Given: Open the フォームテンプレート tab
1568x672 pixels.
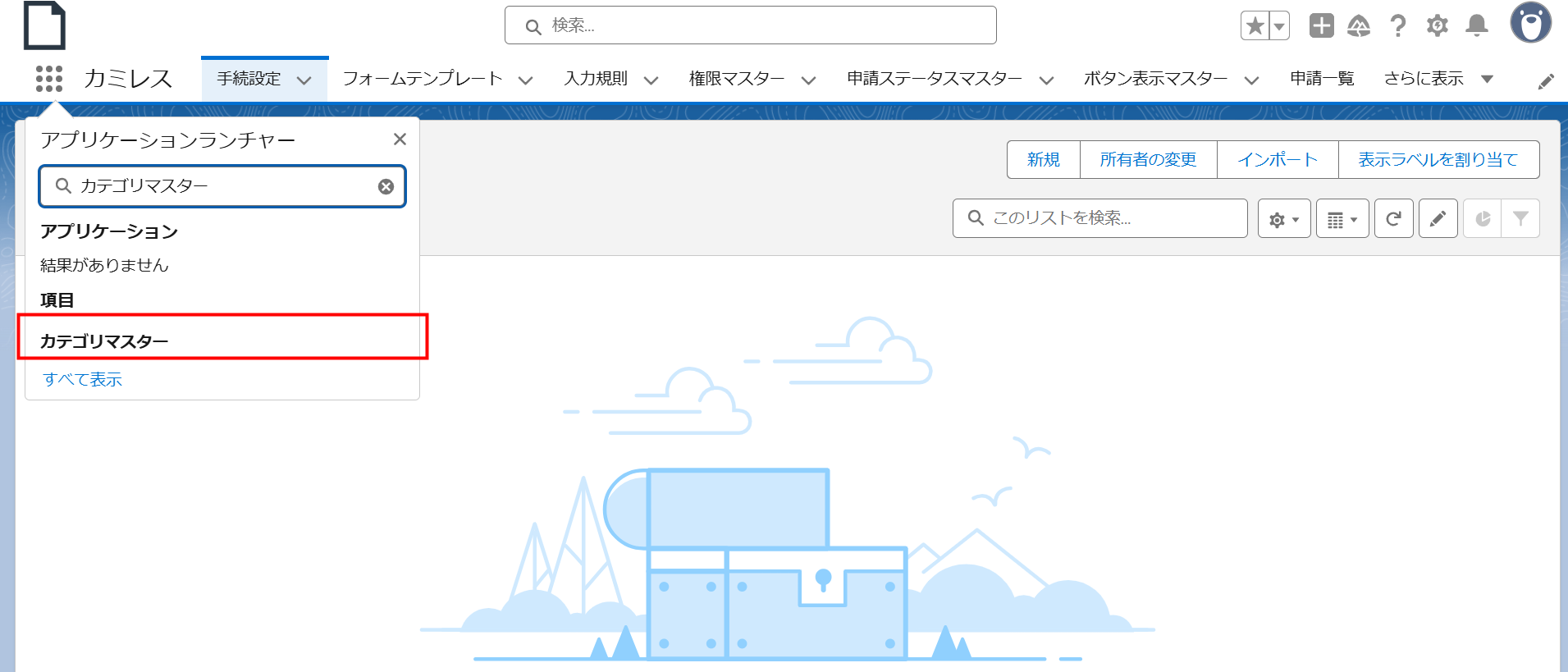Looking at the screenshot, I should [x=423, y=79].
